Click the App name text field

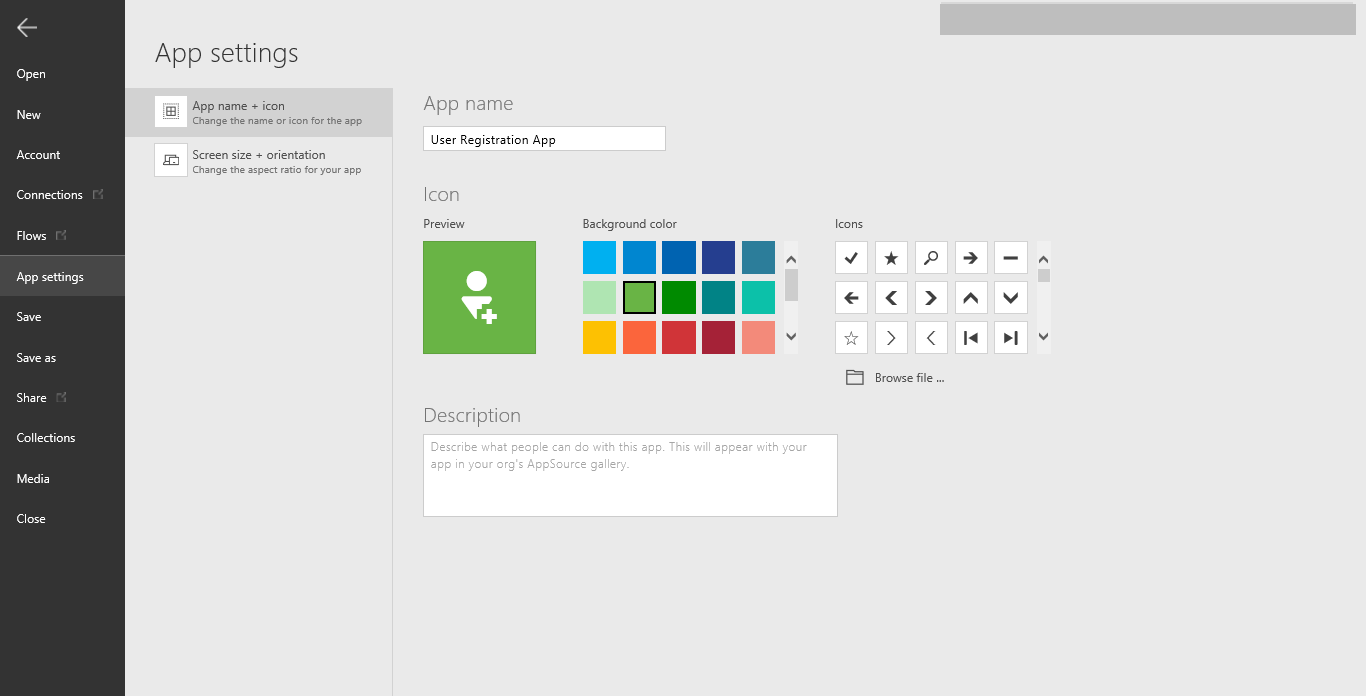pos(544,139)
